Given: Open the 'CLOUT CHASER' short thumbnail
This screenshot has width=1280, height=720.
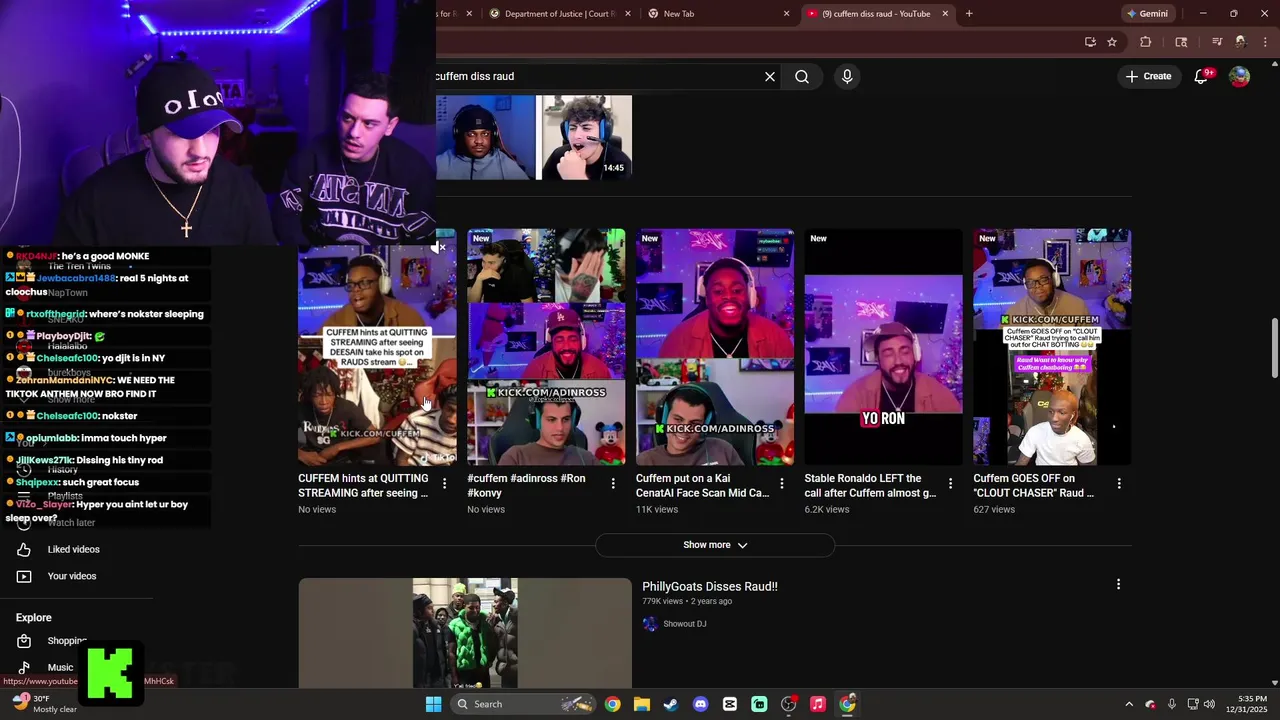Looking at the screenshot, I should (x=1052, y=347).
